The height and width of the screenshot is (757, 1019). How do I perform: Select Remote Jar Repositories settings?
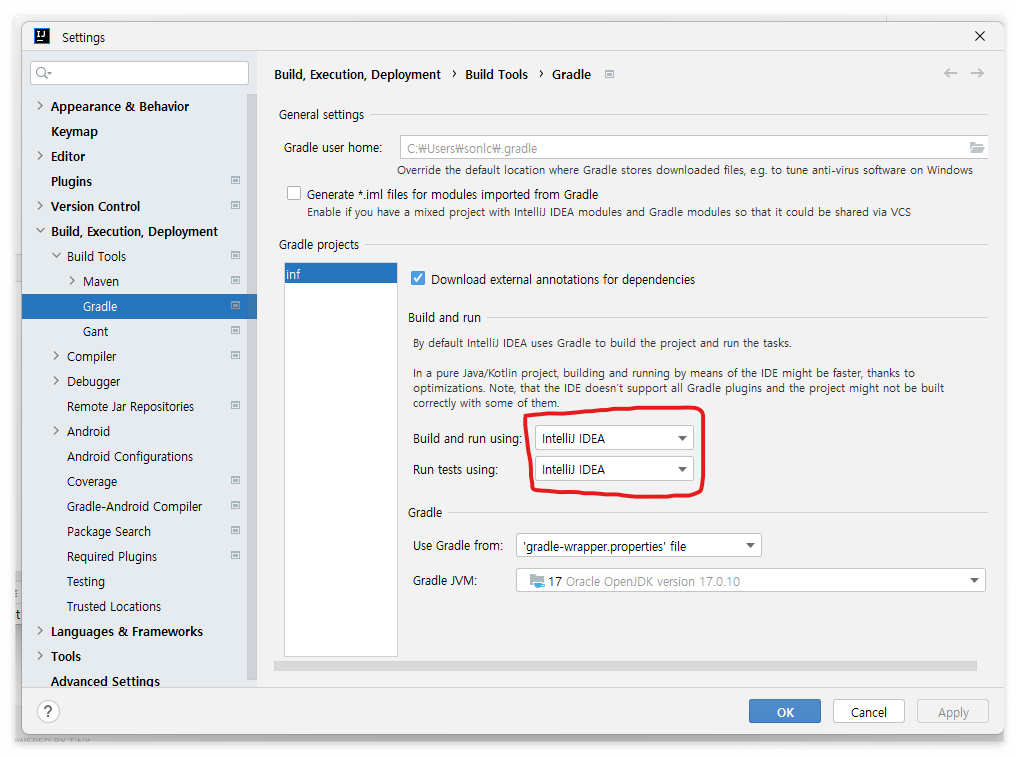131,406
